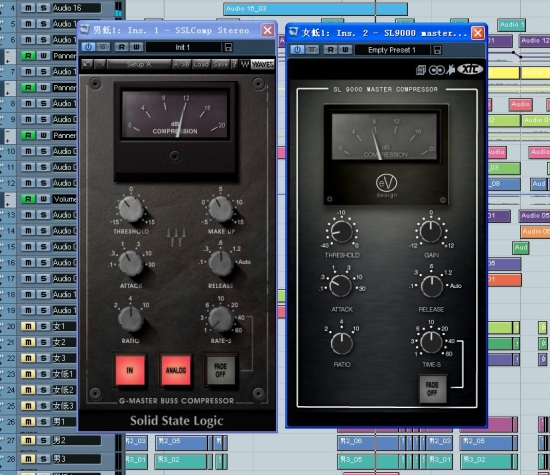The height and width of the screenshot is (475, 550).
Task: Click bypass icon in SL9000 window
Action: (311, 49)
